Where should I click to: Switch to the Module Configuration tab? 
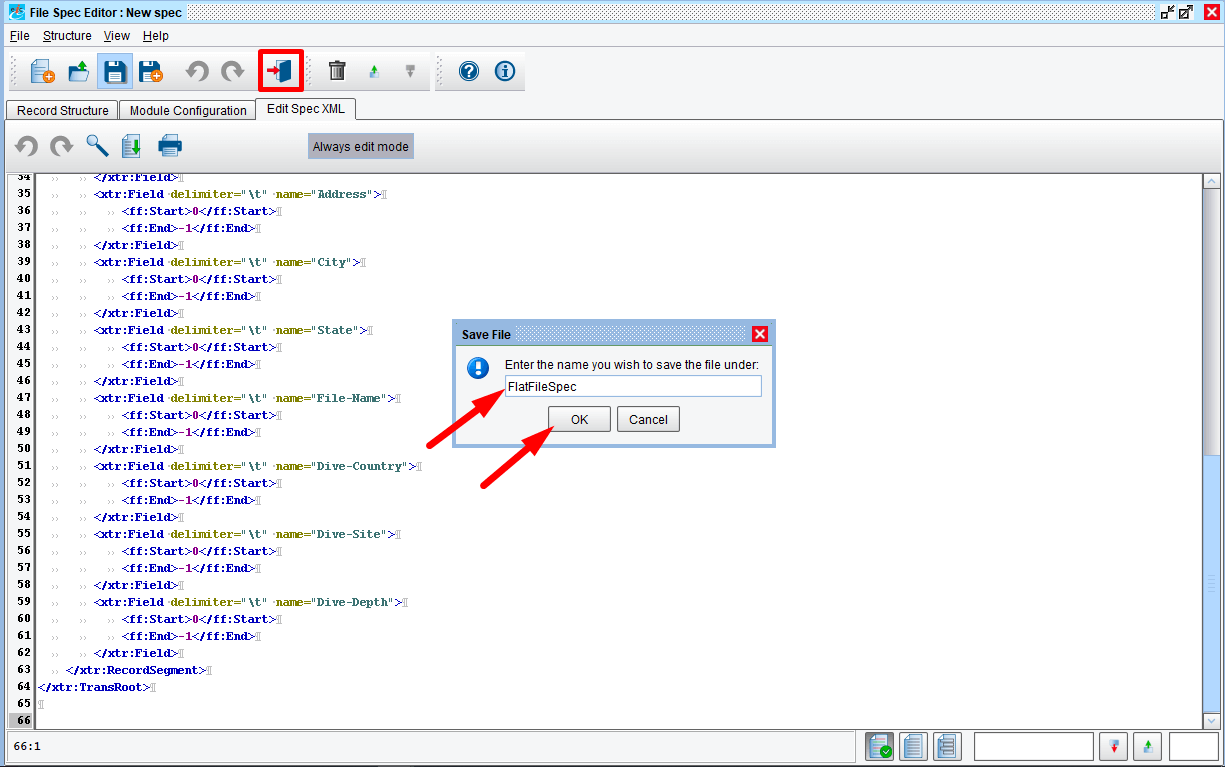tap(188, 111)
